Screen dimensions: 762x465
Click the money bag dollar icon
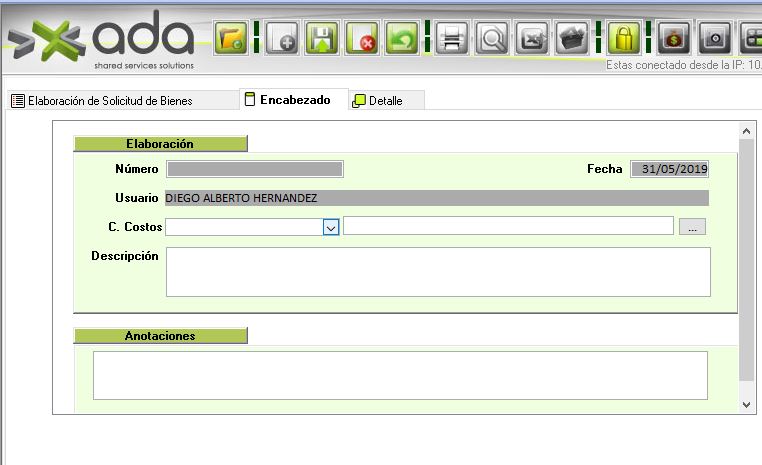(x=674, y=40)
